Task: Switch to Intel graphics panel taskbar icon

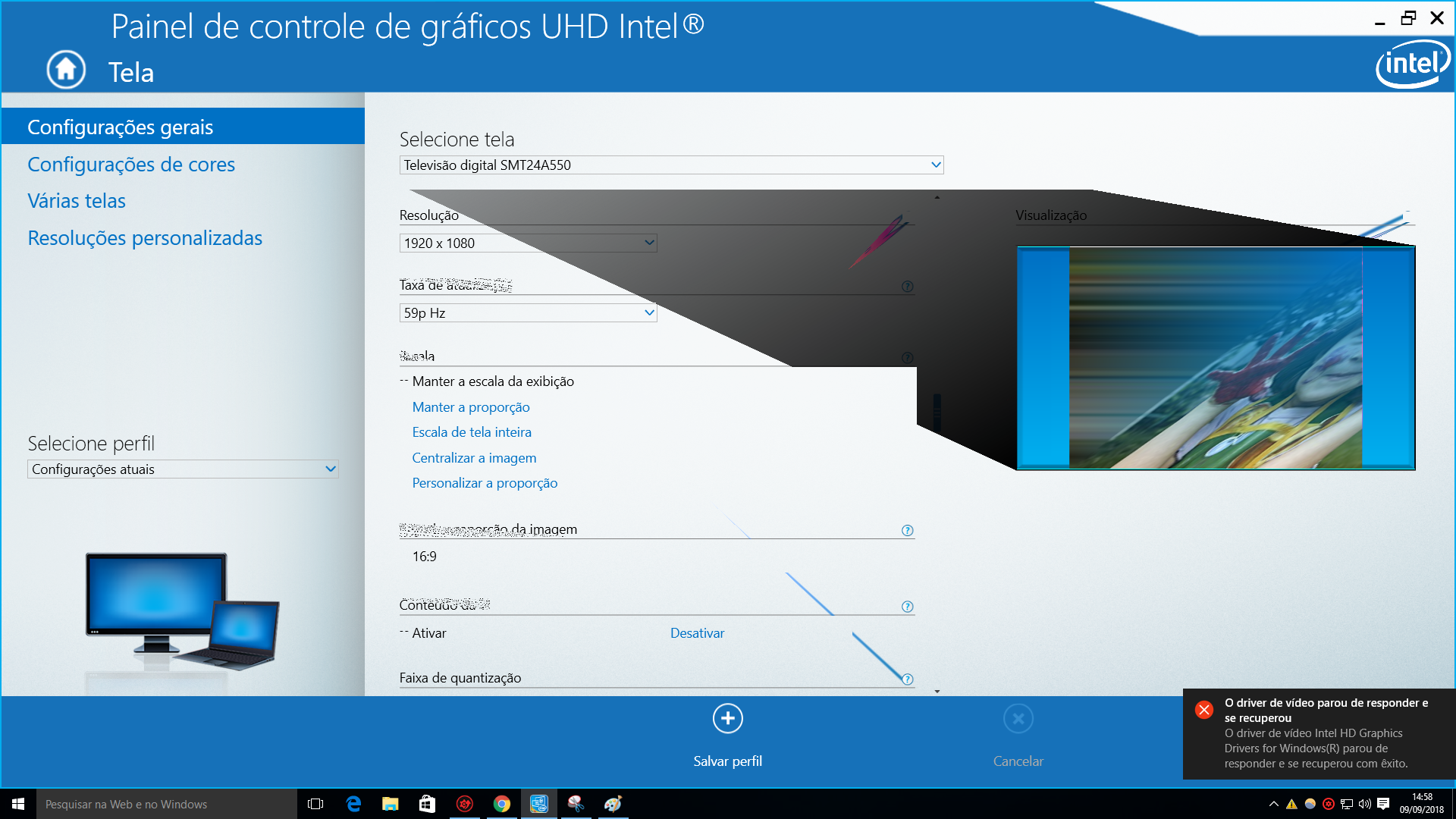Action: (x=538, y=804)
